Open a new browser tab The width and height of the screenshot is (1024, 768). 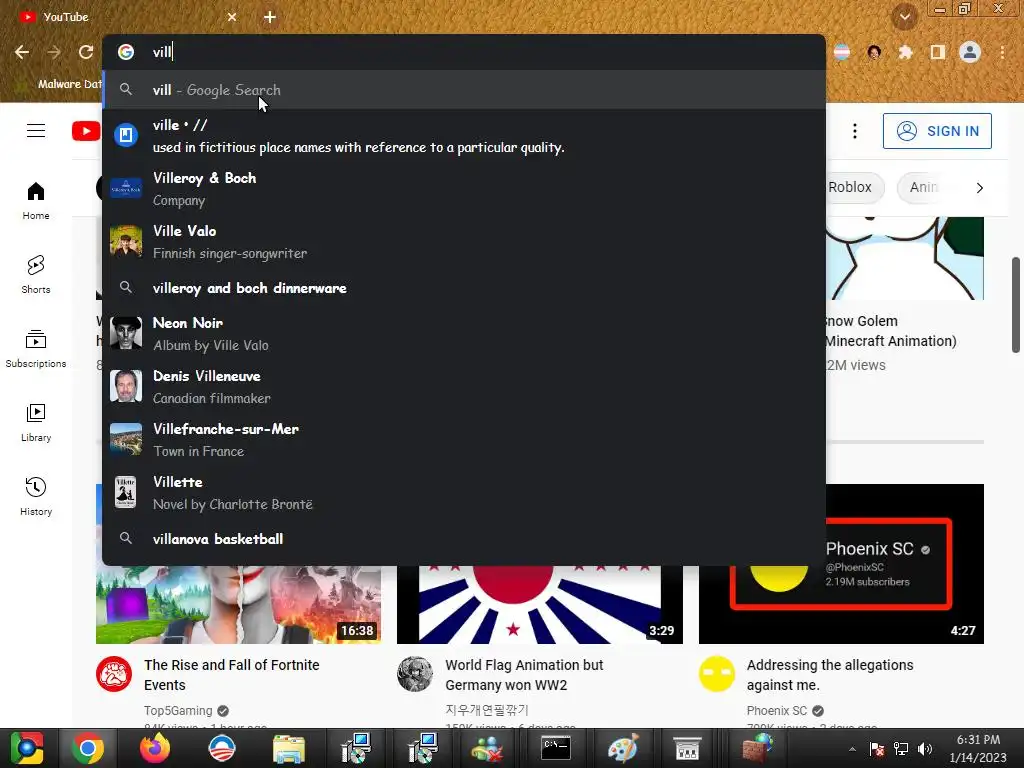[270, 17]
